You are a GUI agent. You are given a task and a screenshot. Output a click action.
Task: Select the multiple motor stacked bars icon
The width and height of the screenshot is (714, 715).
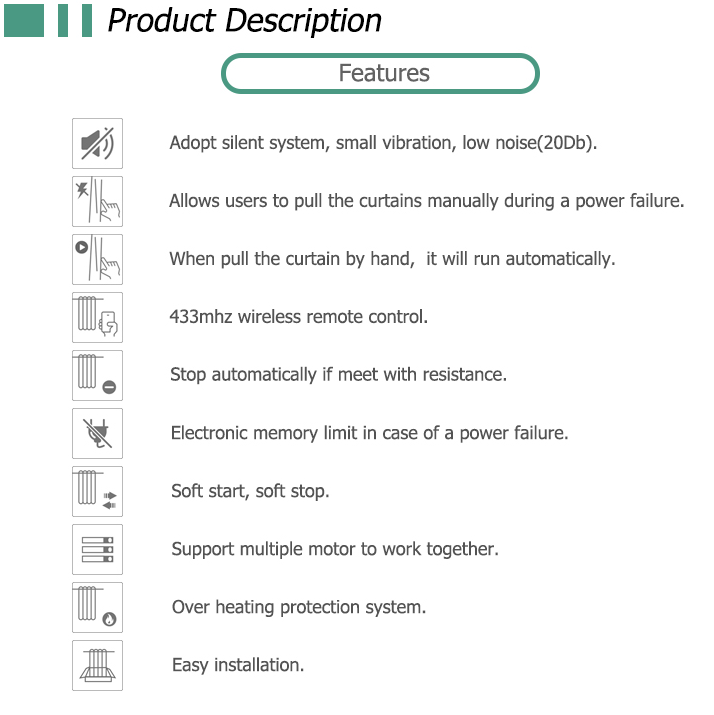pos(97,549)
